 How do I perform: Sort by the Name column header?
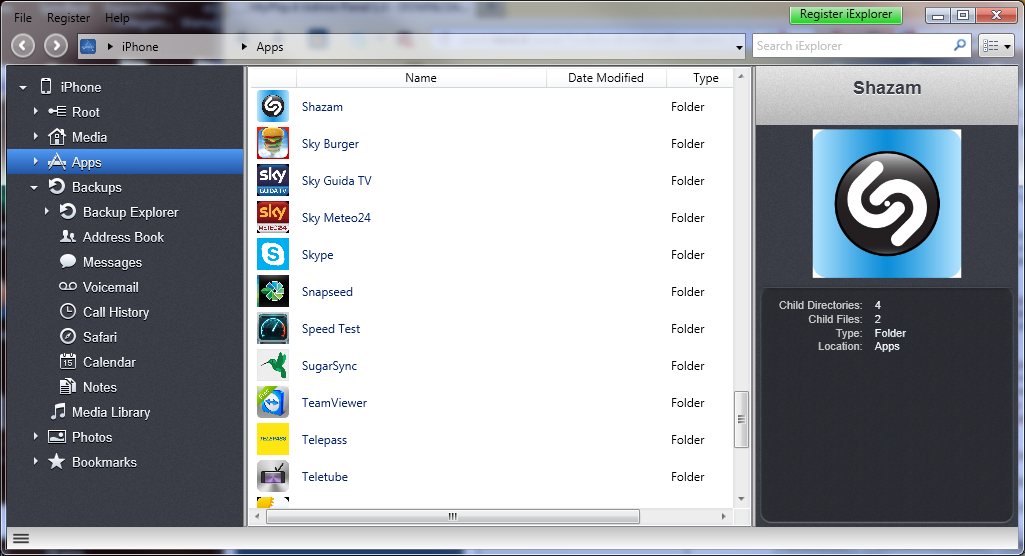(x=421, y=78)
